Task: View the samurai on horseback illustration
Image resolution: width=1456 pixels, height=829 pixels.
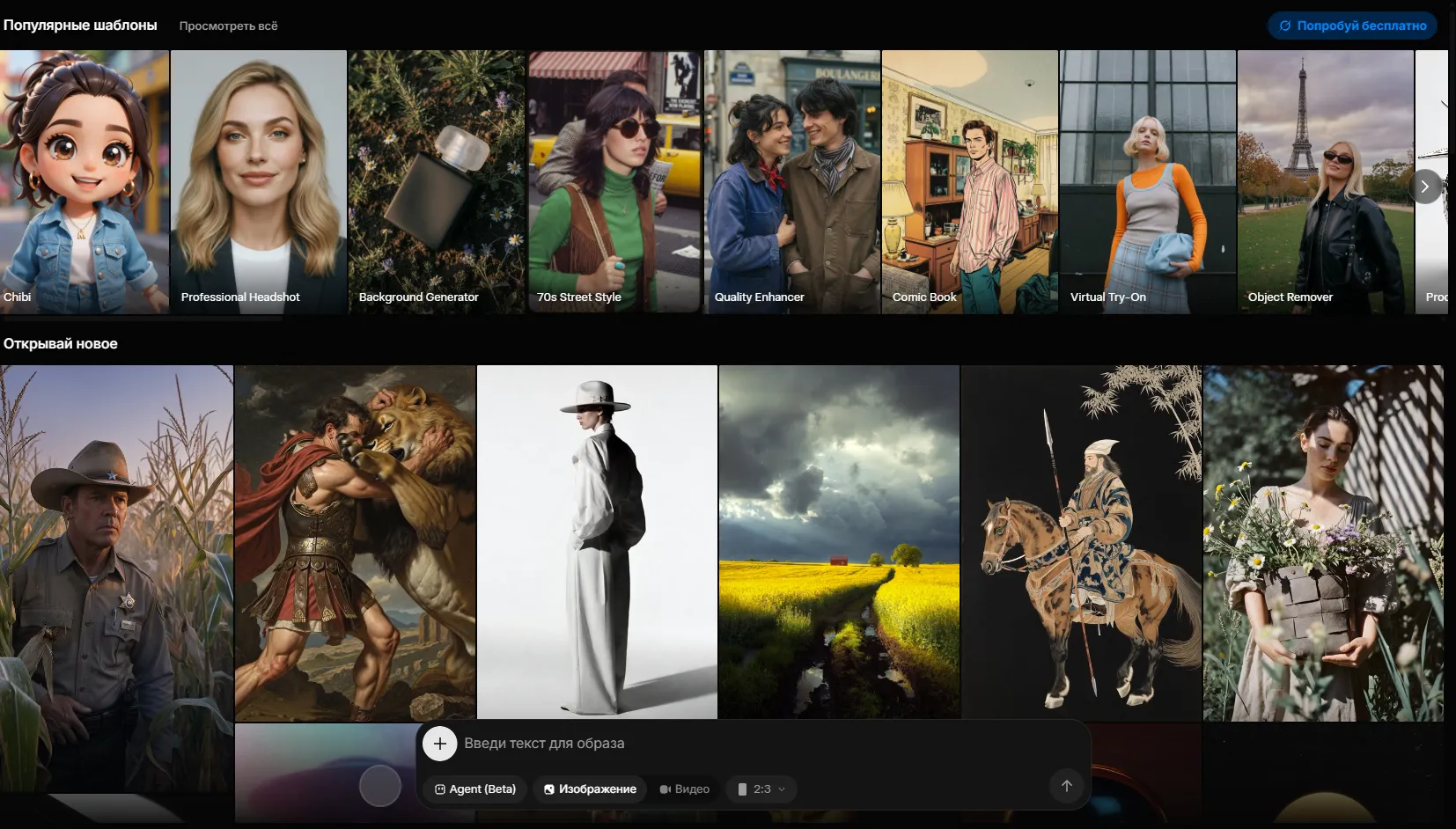Action: (x=1081, y=543)
